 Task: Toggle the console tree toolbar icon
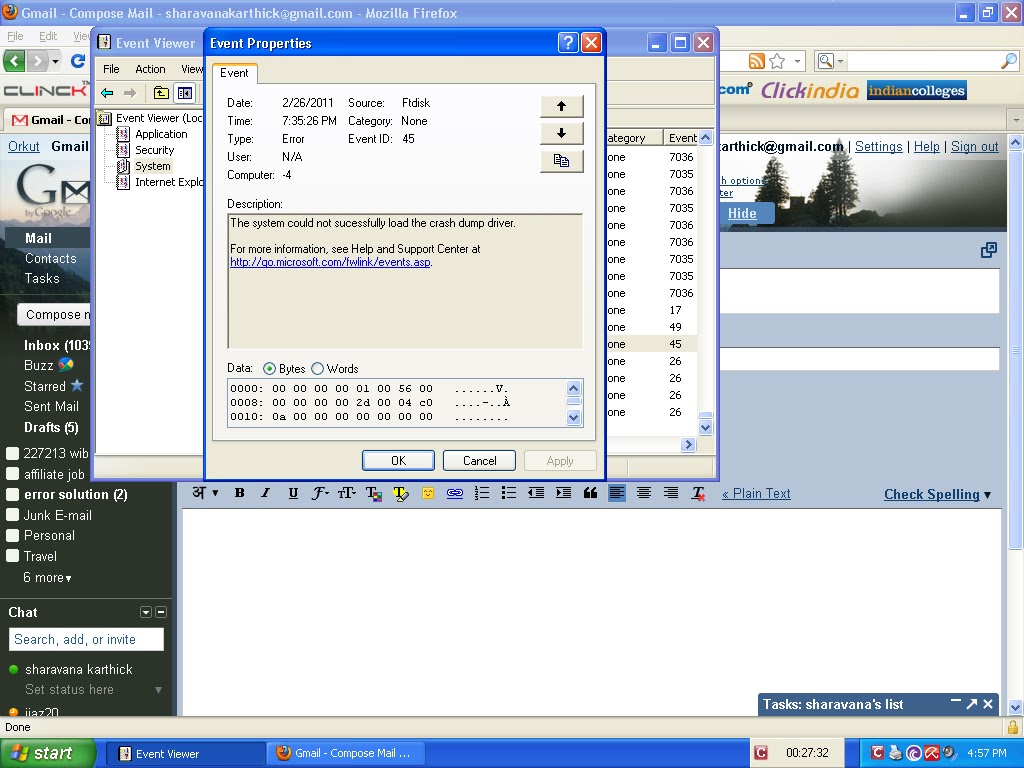coord(185,93)
